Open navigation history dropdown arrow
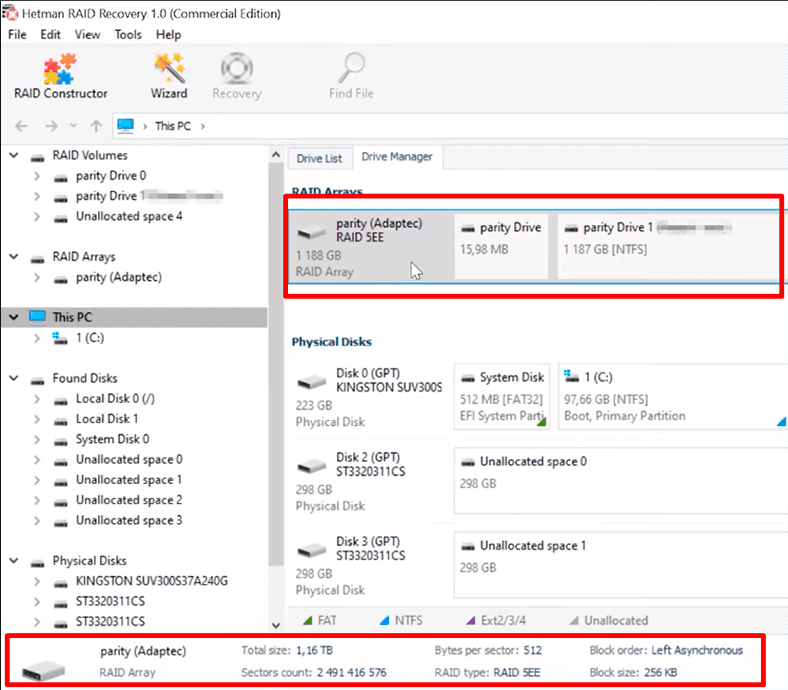 coord(73,126)
